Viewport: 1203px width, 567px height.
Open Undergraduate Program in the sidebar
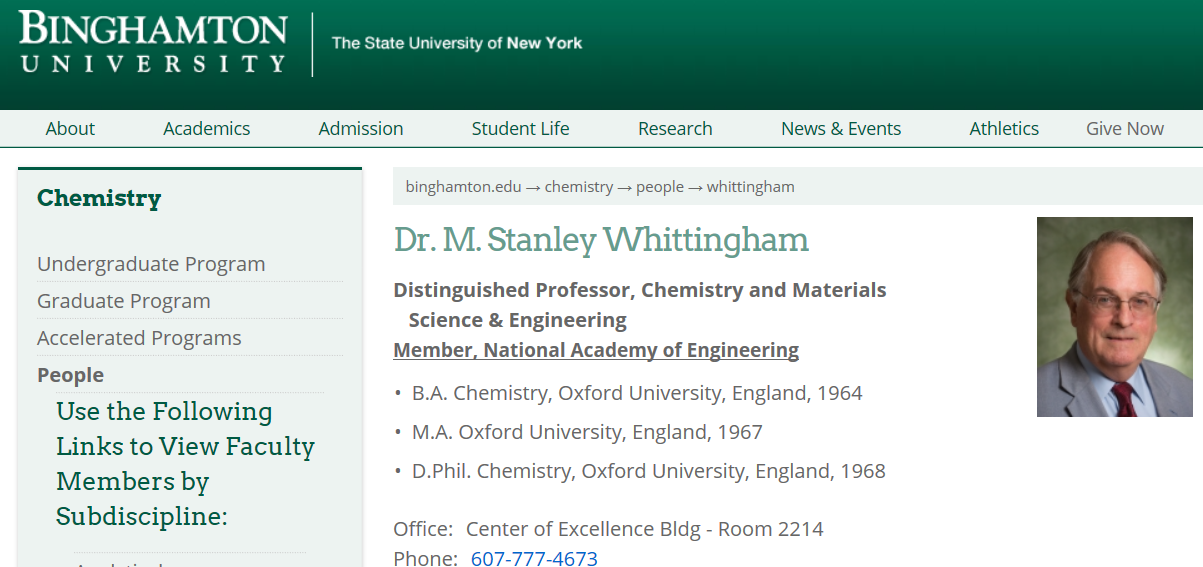click(151, 264)
